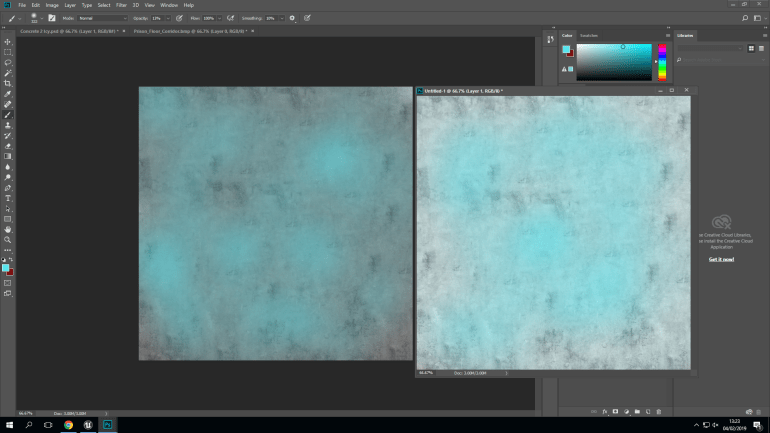Click the foreground color swatch in tools panel
The image size is (770, 433).
pyautogui.click(x=5, y=268)
